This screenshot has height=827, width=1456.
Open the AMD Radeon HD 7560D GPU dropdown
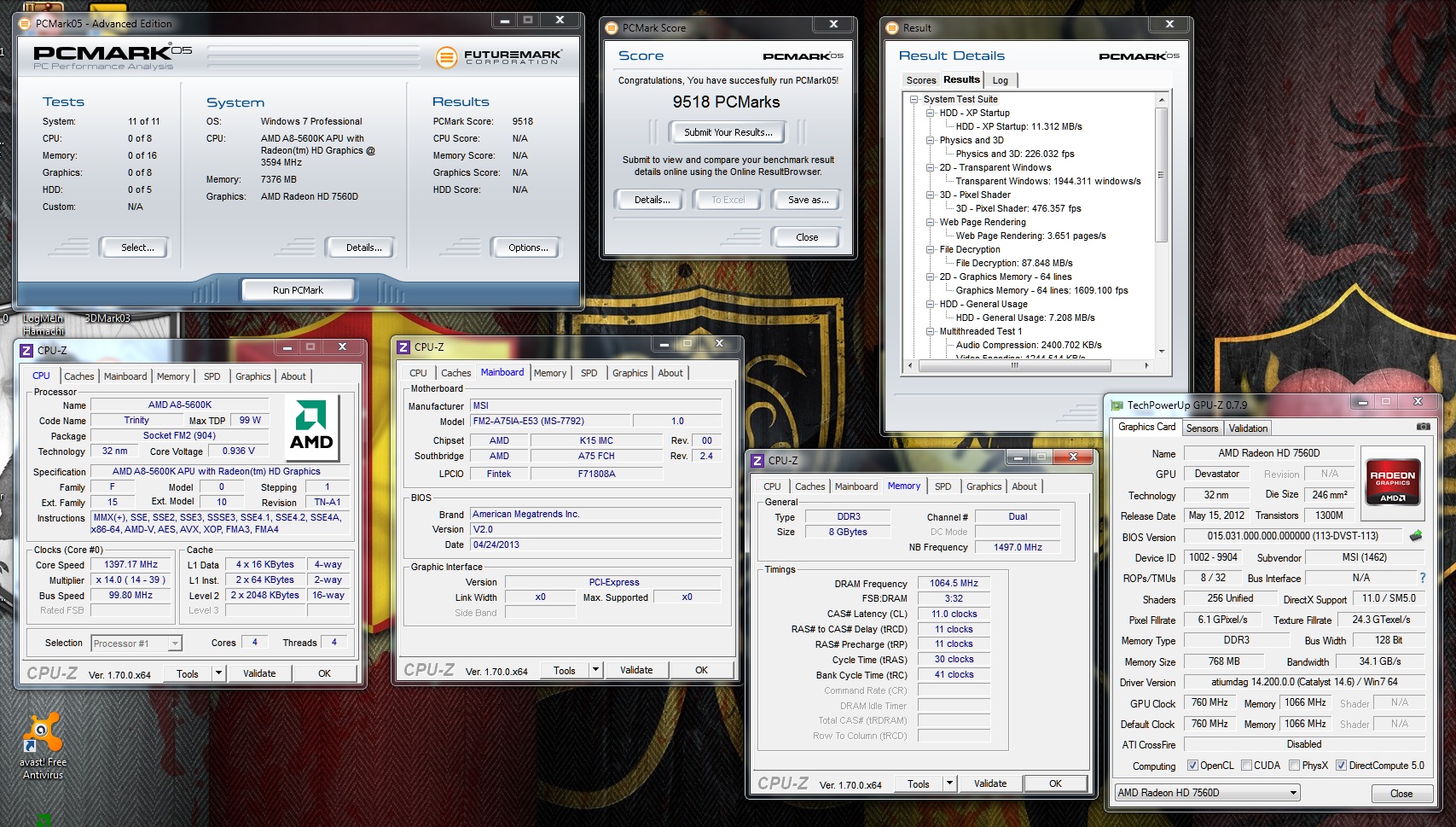(1207, 793)
